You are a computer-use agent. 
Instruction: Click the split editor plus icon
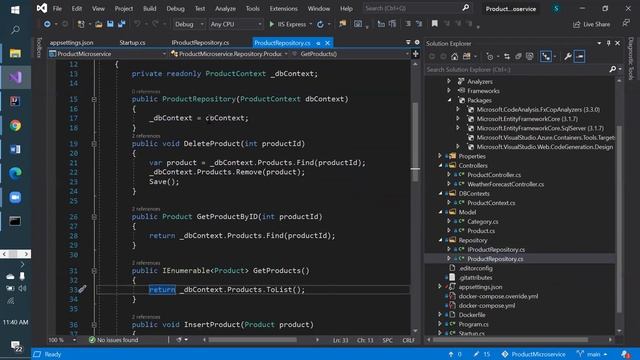pyautogui.click(x=416, y=53)
